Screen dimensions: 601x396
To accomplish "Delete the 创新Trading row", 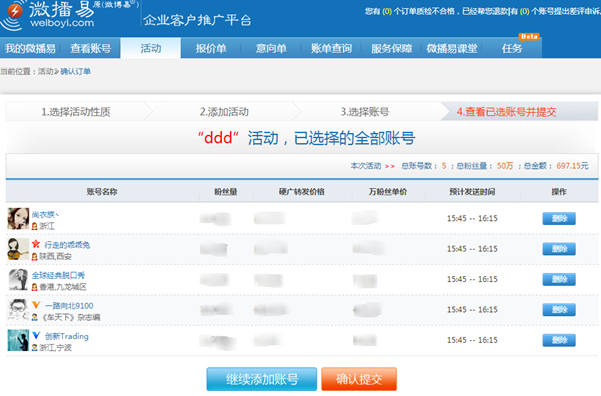I will [x=559, y=340].
